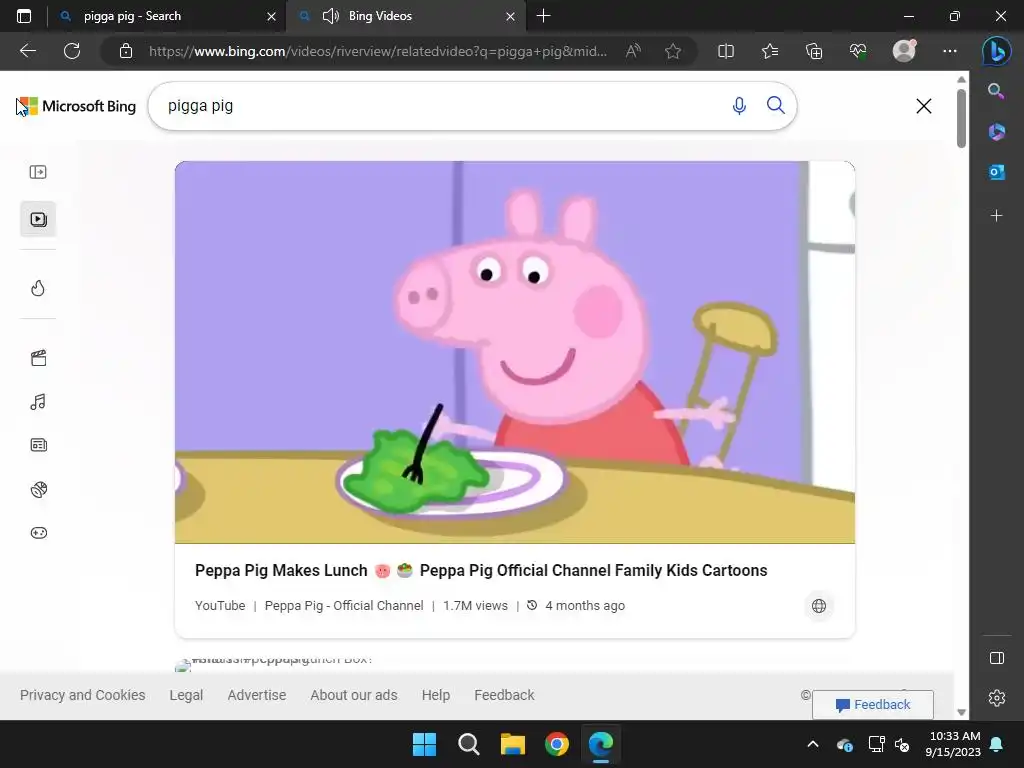Switch to the 'pigga pig - Search' tab

167,16
